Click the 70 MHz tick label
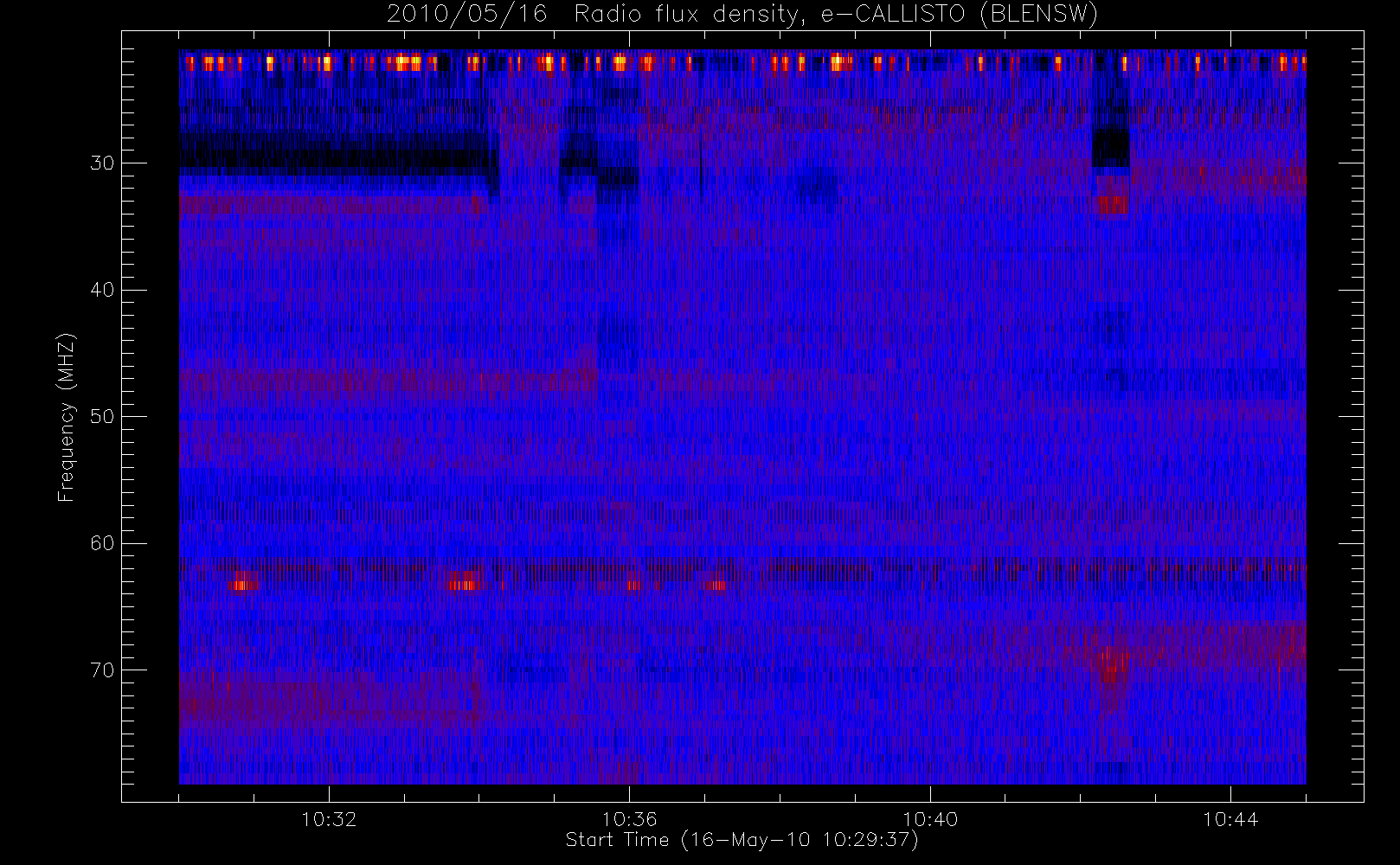 (103, 670)
